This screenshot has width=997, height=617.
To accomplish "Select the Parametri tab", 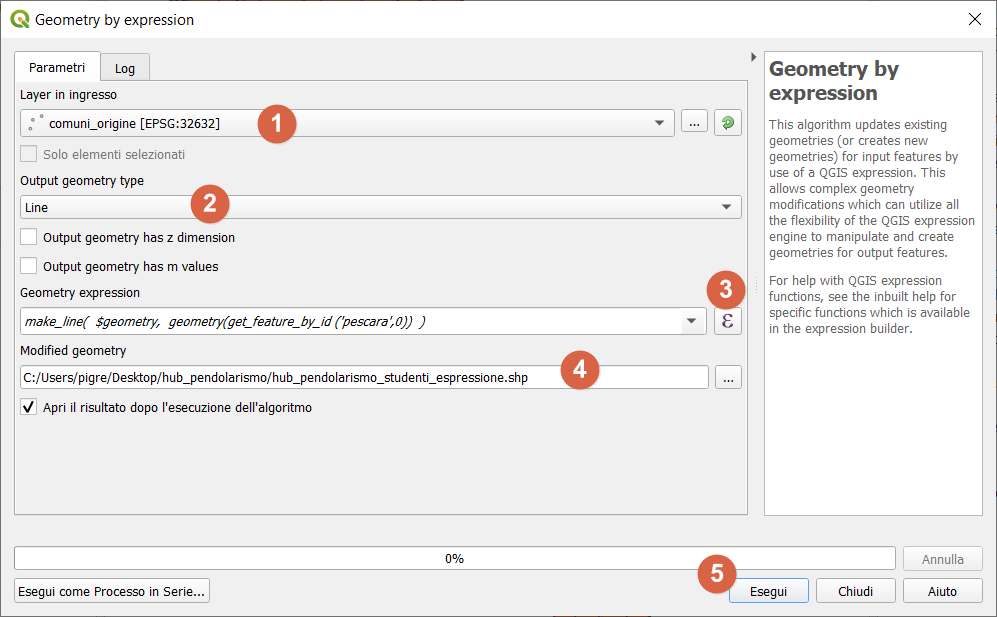I will point(57,67).
